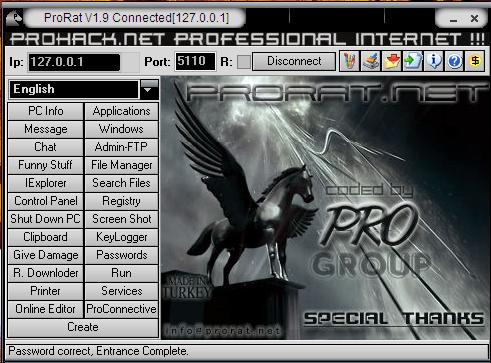Click the Shut Down PC button
The image size is (491, 363).
[46, 219]
